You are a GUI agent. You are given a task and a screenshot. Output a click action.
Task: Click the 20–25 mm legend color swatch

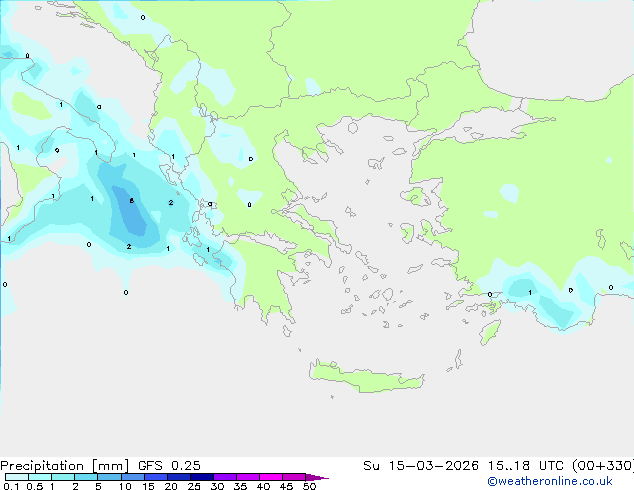click(x=178, y=477)
